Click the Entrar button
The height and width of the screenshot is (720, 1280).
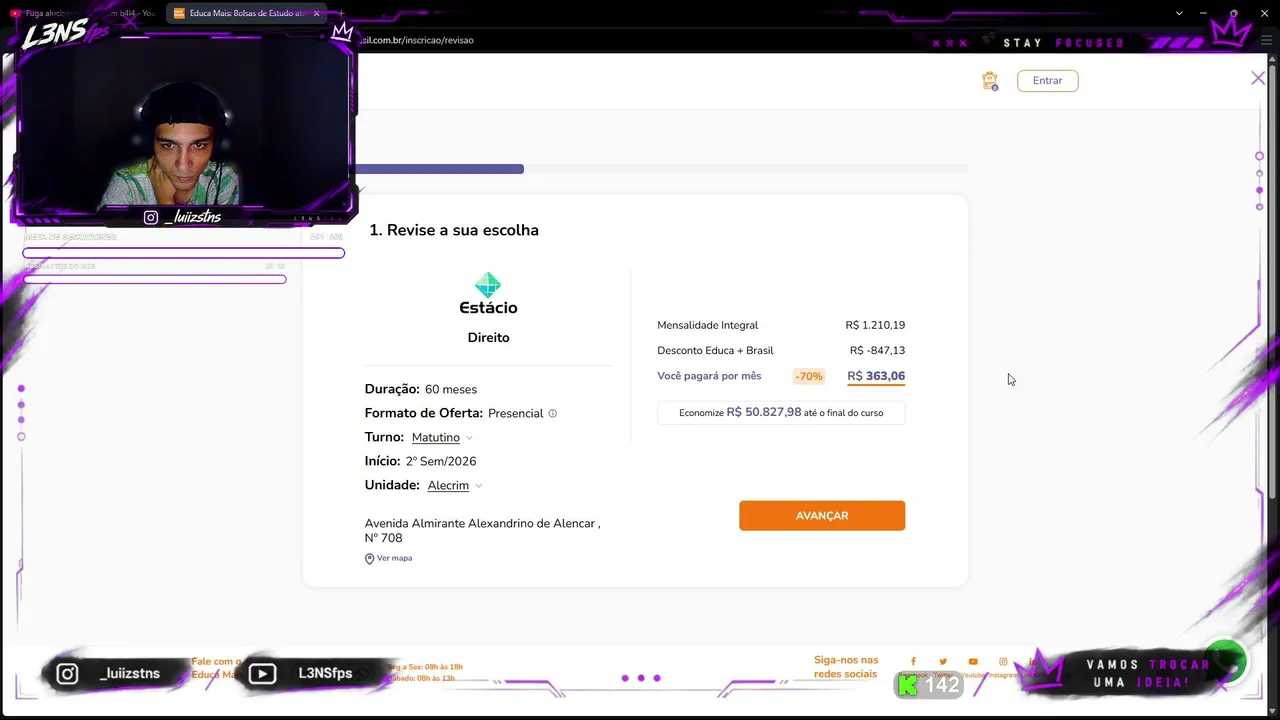click(1048, 81)
